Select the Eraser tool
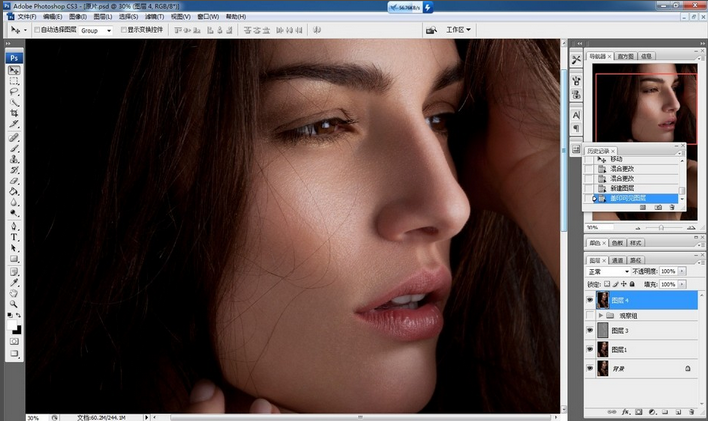The height and width of the screenshot is (421, 708). (x=14, y=181)
